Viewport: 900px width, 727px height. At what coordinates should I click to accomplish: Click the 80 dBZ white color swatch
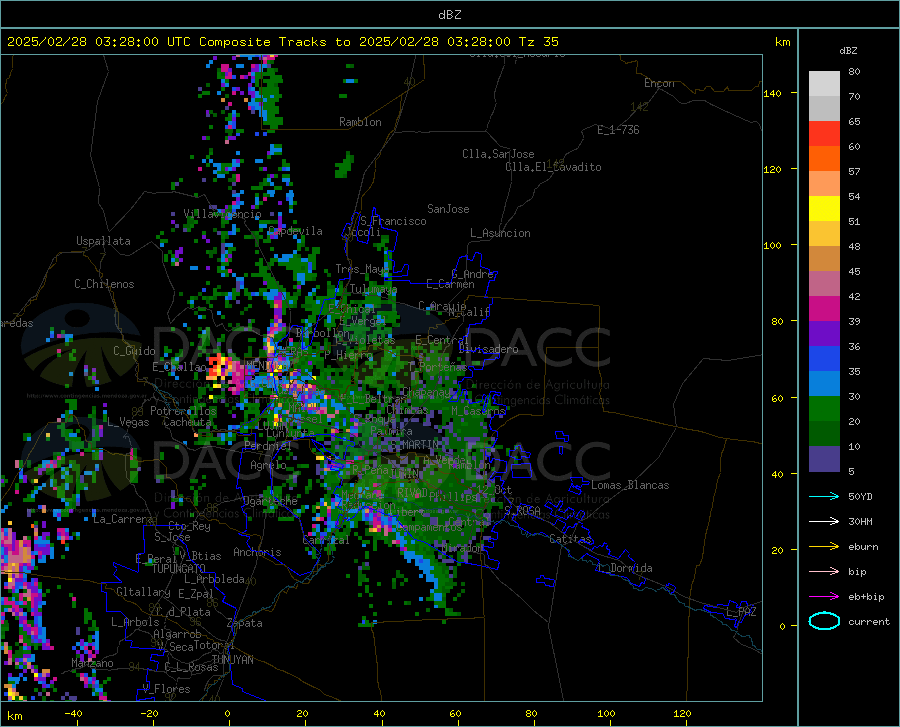[x=824, y=84]
